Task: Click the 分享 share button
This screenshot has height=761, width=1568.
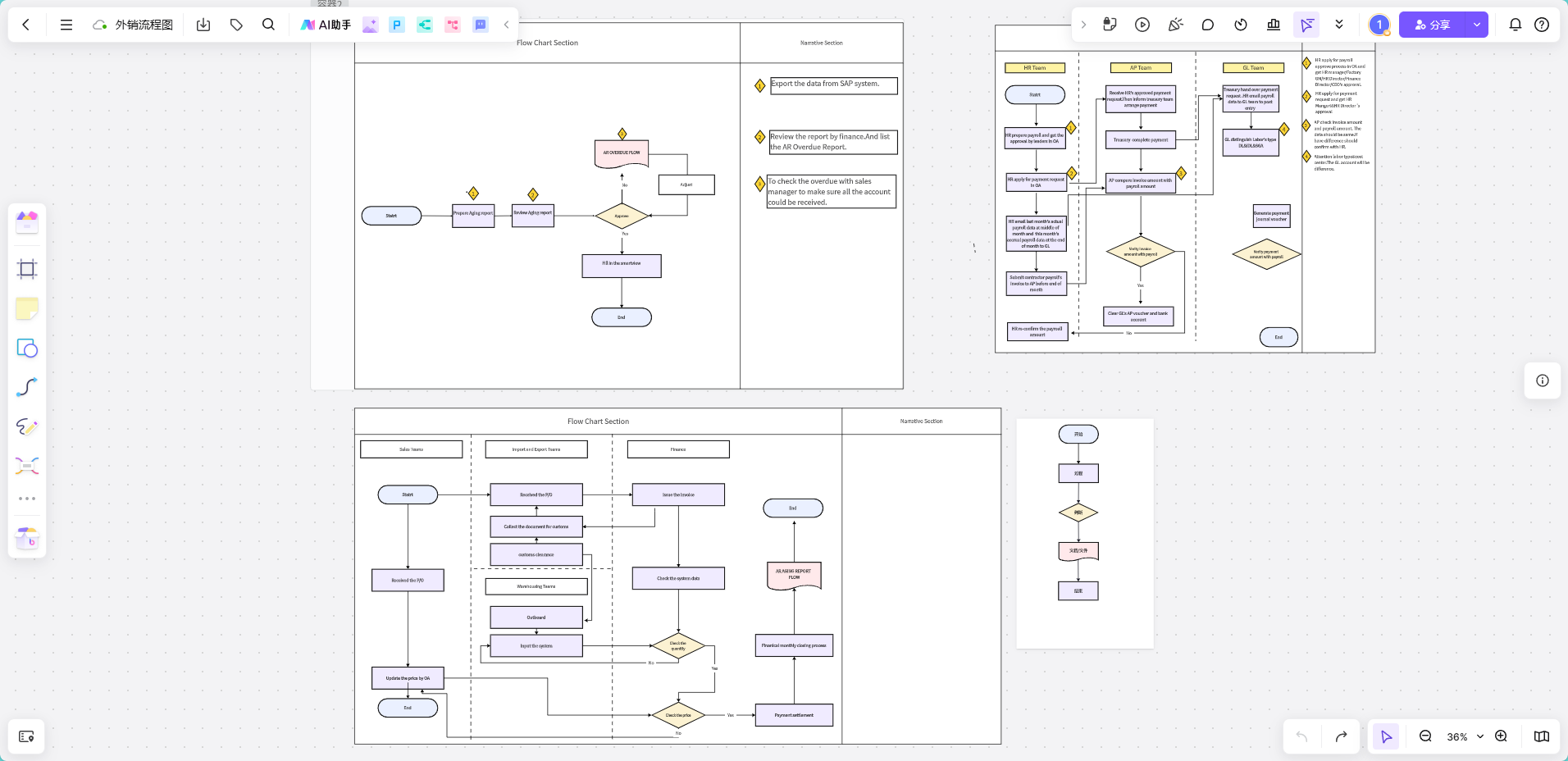Action: (1434, 25)
